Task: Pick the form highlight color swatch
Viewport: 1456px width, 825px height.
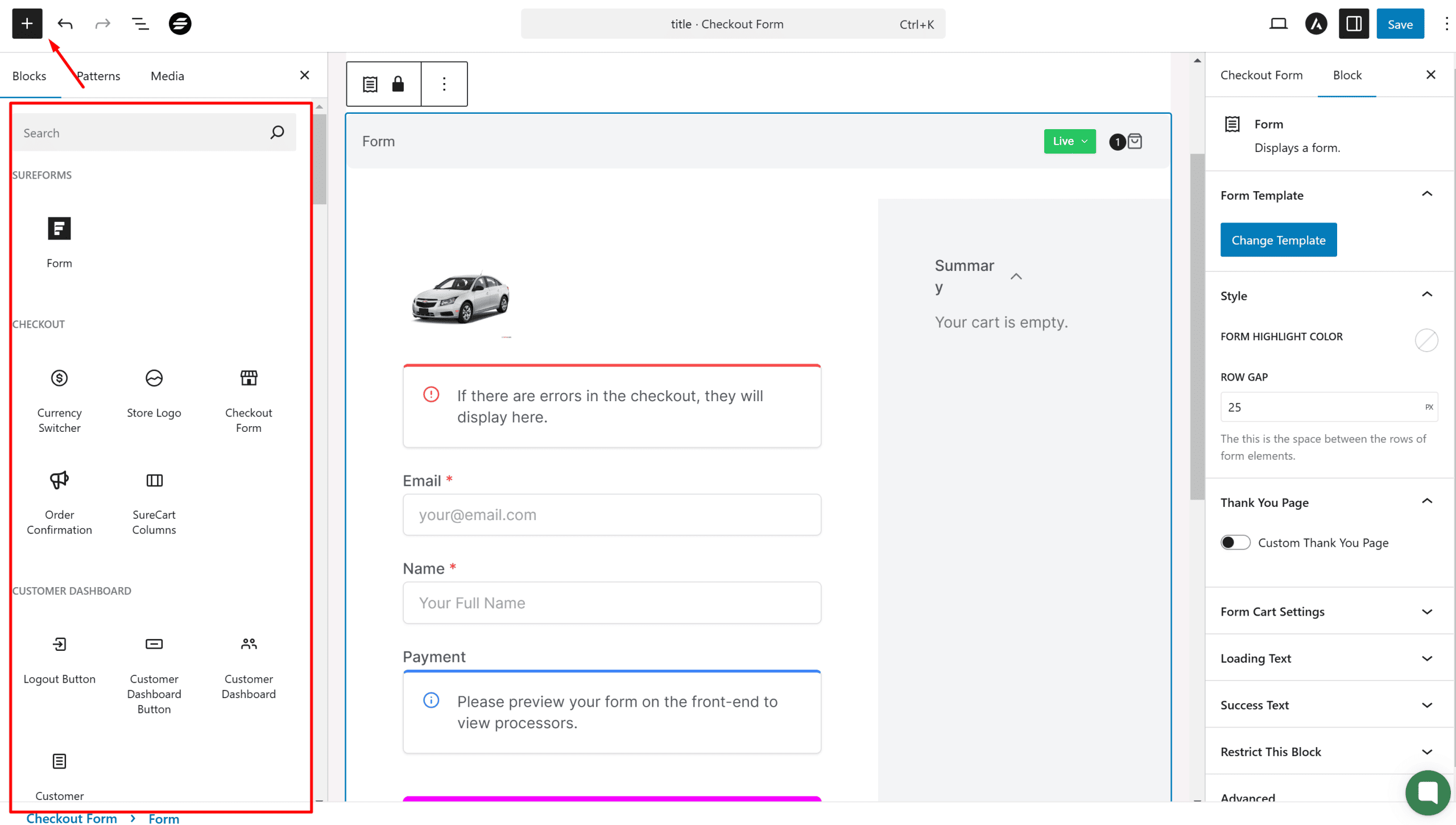Action: [1426, 340]
